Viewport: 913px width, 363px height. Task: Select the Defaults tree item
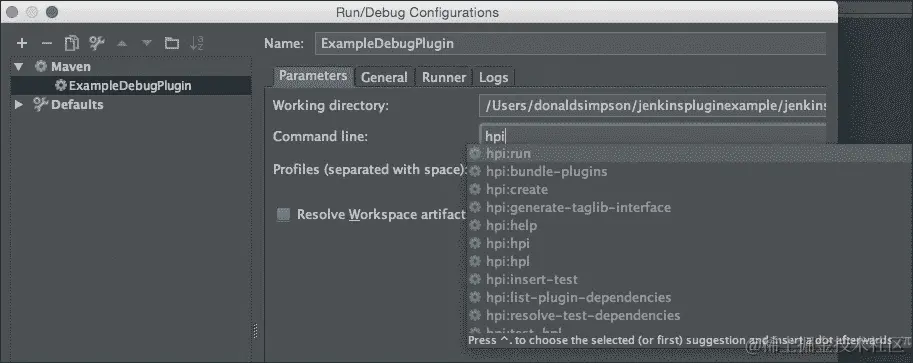point(77,105)
